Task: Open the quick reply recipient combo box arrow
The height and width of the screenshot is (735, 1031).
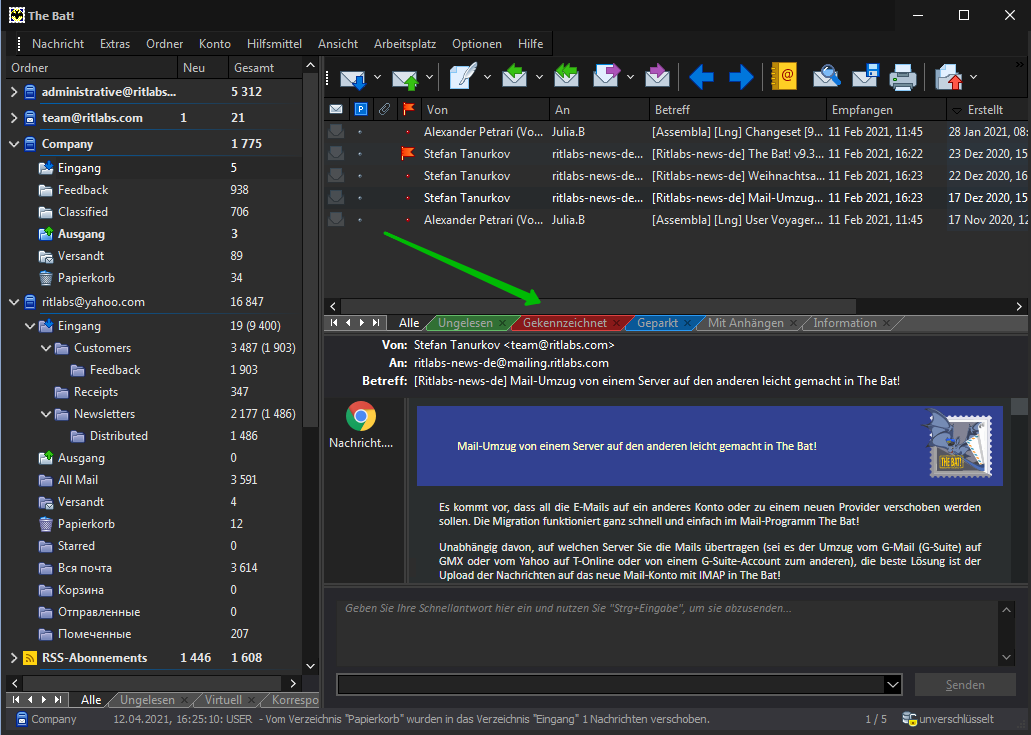Action: click(892, 685)
